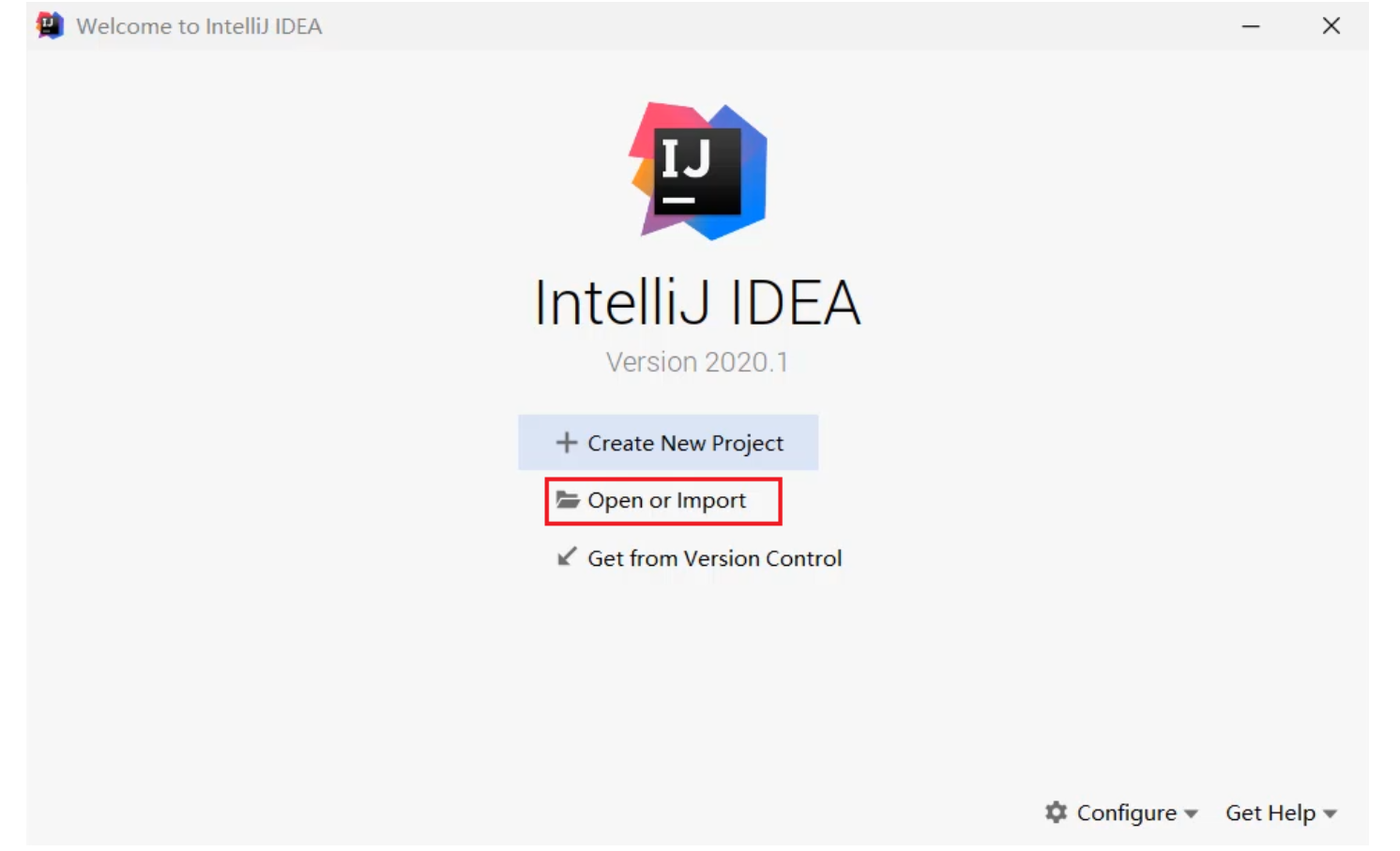Choose Open or Import

pos(666,501)
